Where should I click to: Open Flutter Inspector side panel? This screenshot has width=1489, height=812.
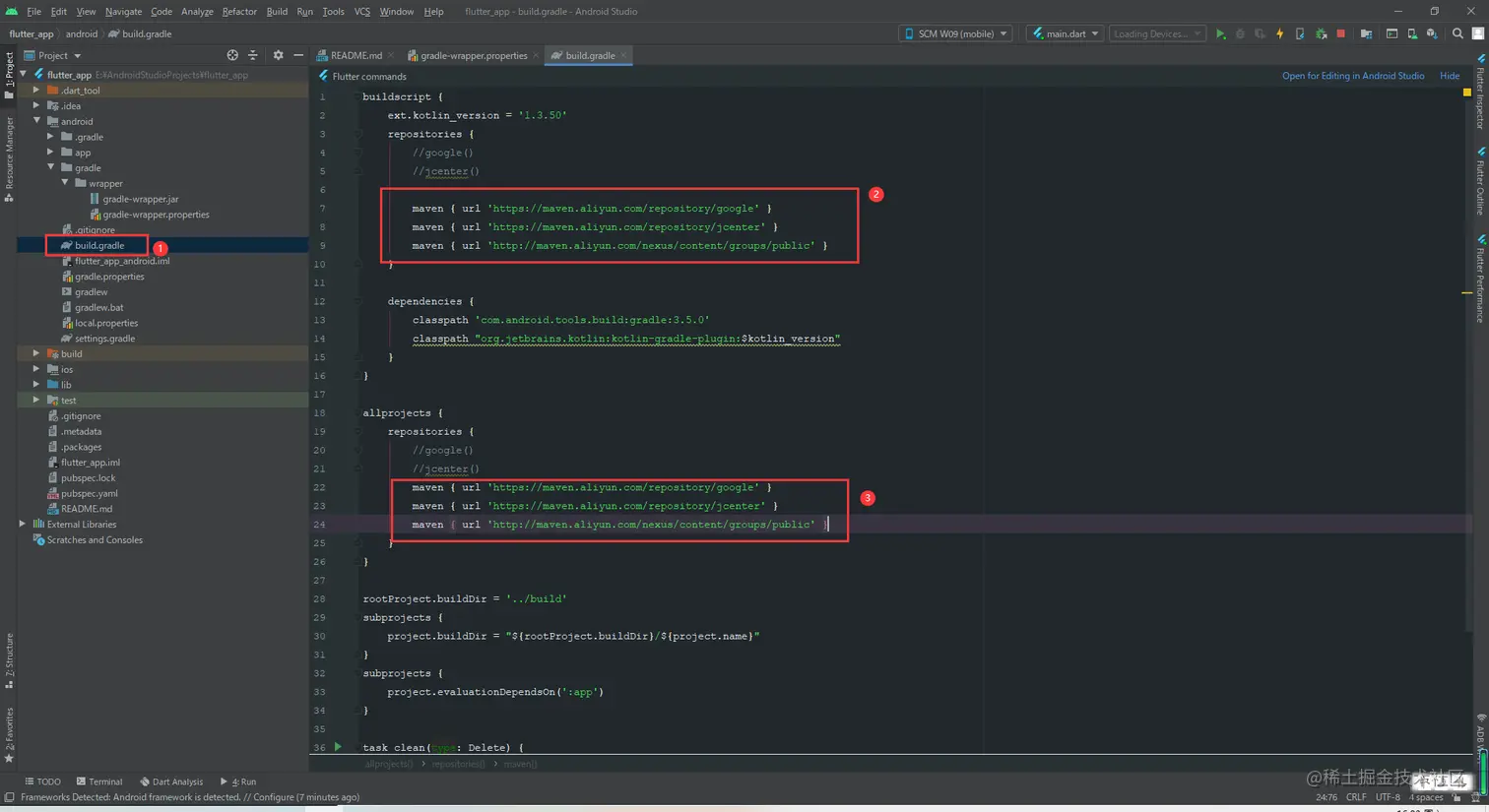tap(1480, 93)
